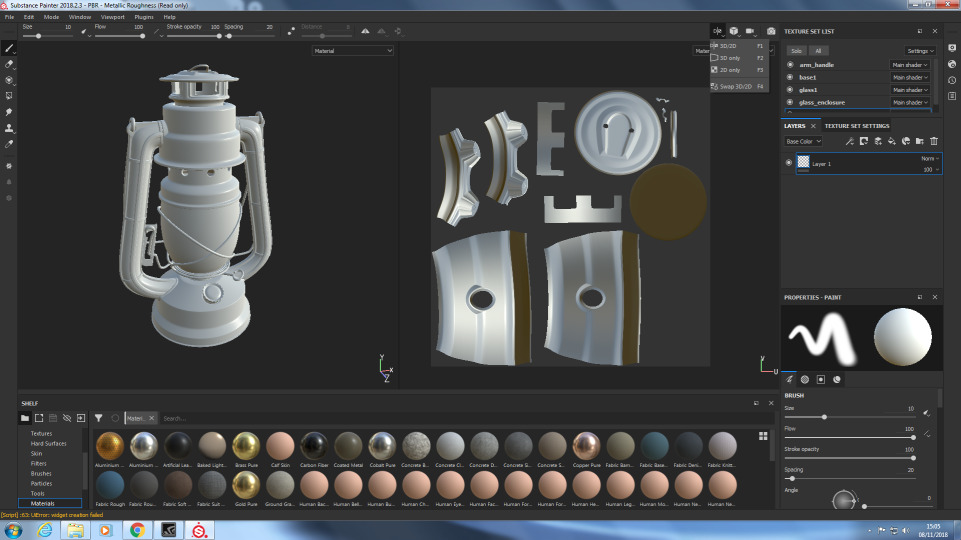Image resolution: width=961 pixels, height=540 pixels.
Task: Select the Eraser tool
Action: click(x=9, y=64)
